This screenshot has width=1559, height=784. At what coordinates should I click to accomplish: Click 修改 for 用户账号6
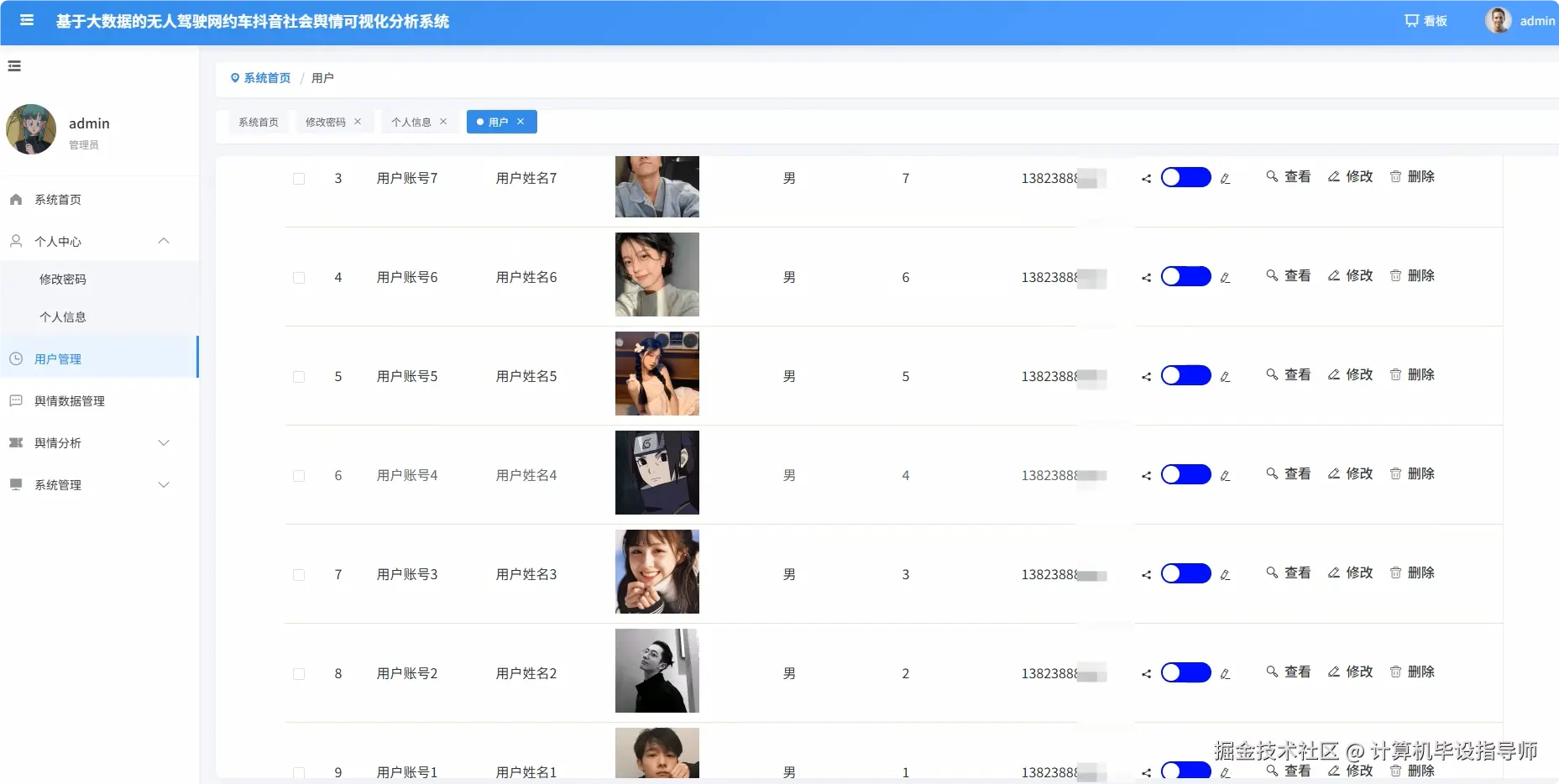click(1351, 276)
